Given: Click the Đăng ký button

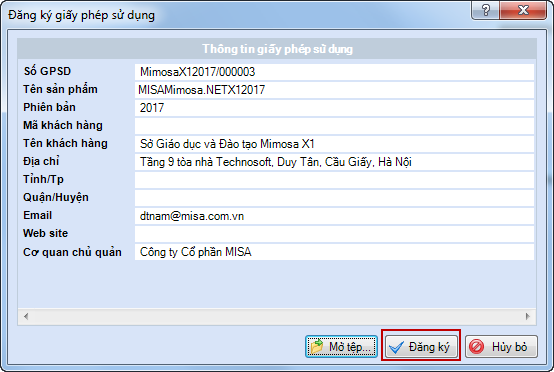Looking at the screenshot, I should click(x=421, y=347).
